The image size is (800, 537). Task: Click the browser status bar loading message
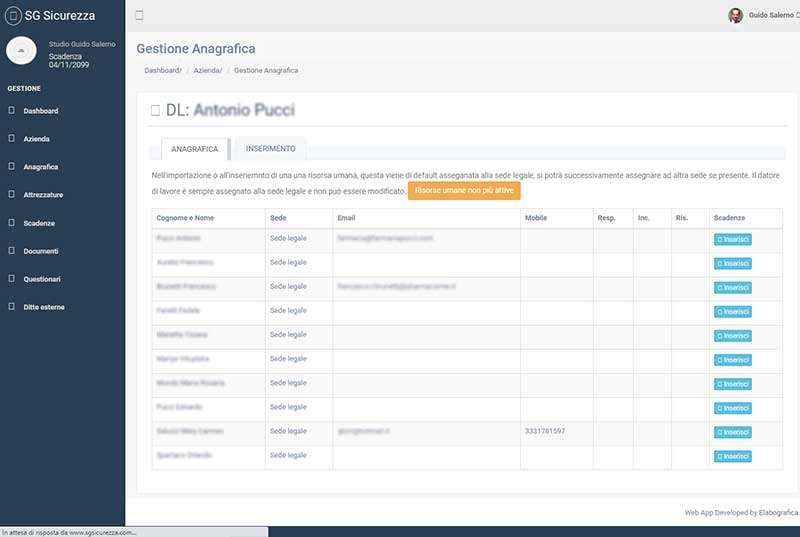click(x=69, y=532)
